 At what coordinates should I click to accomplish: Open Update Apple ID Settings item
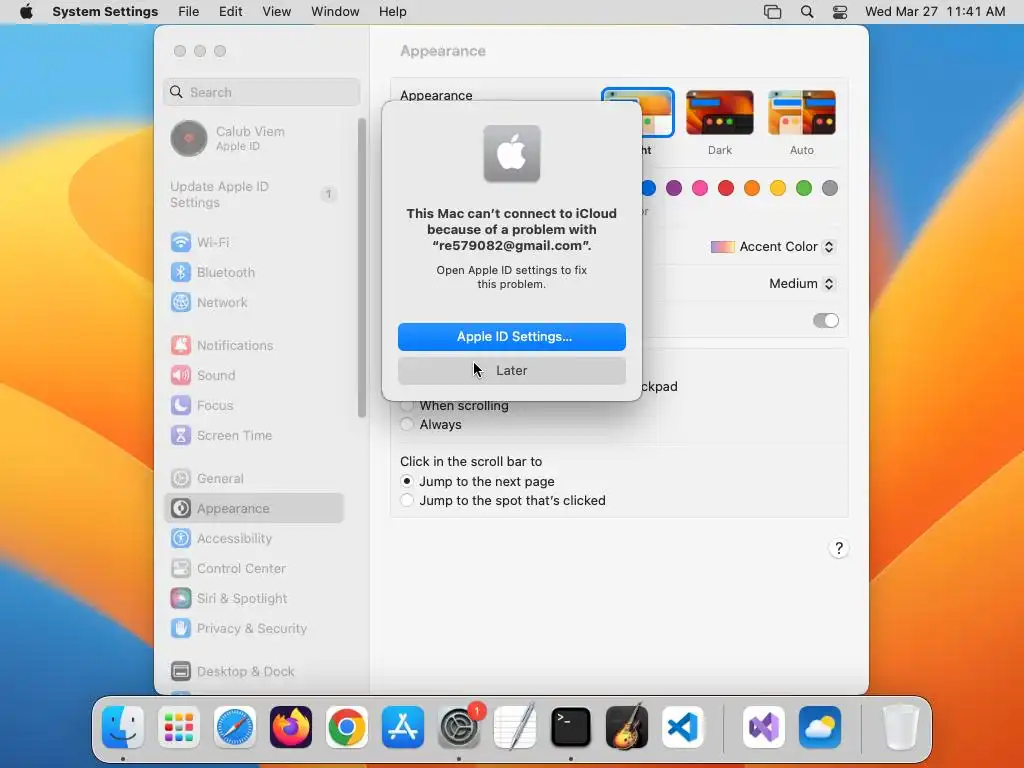[253, 195]
